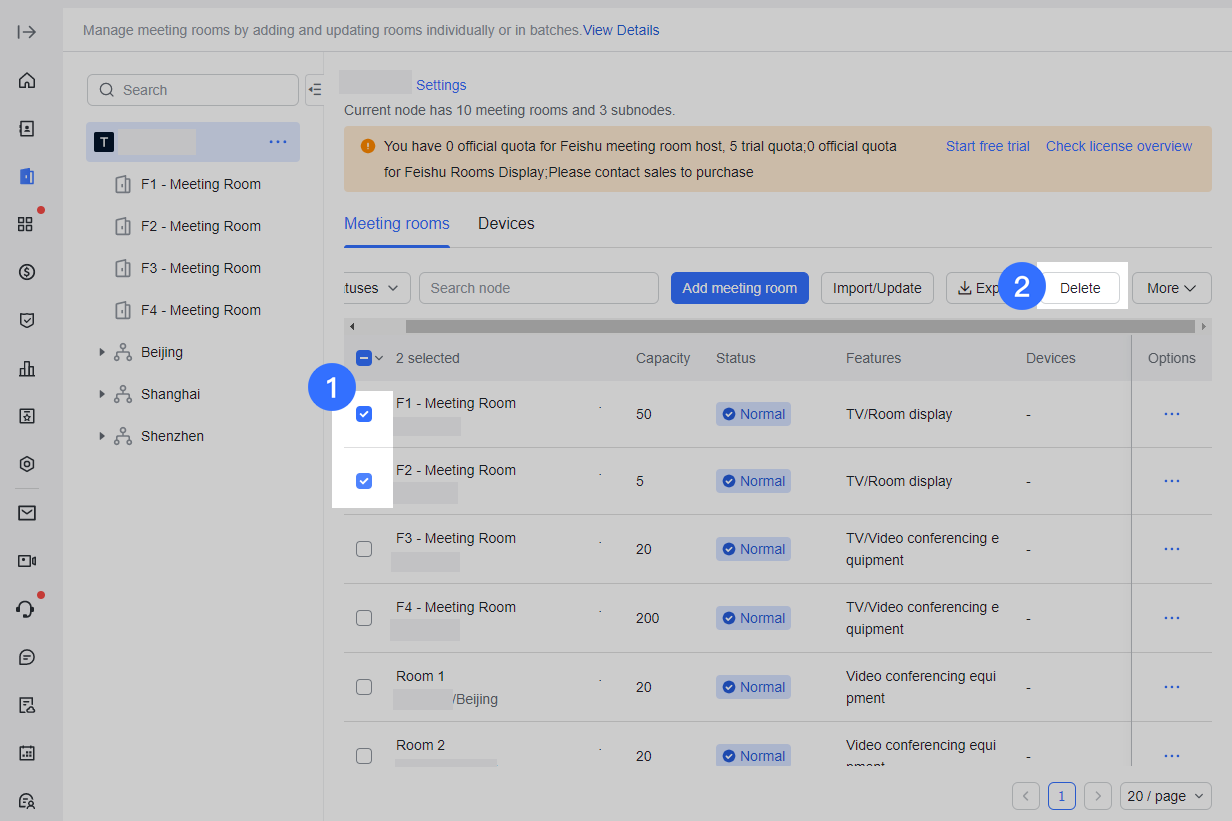Screen dimensions: 1232x821
Task: Check the F3 - Meeting Room checkbox
Action: click(x=364, y=549)
